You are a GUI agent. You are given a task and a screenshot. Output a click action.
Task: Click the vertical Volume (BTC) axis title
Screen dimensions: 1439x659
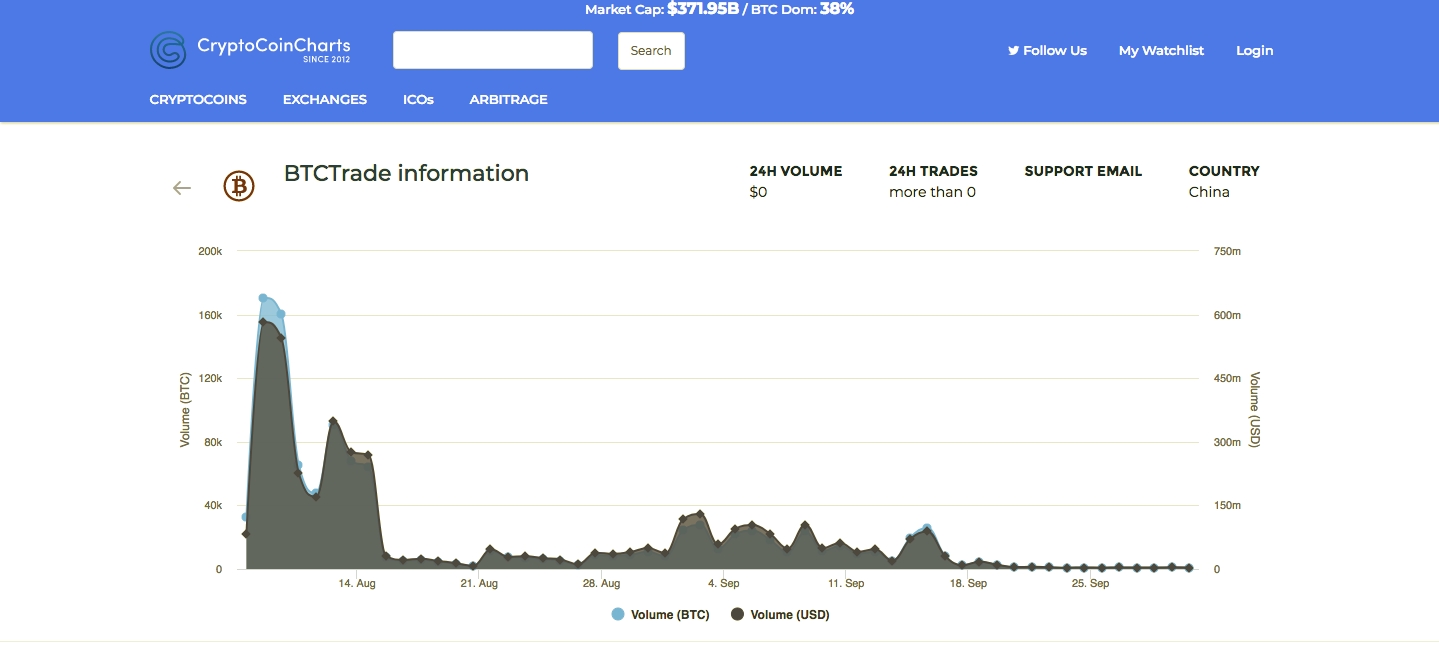point(185,410)
